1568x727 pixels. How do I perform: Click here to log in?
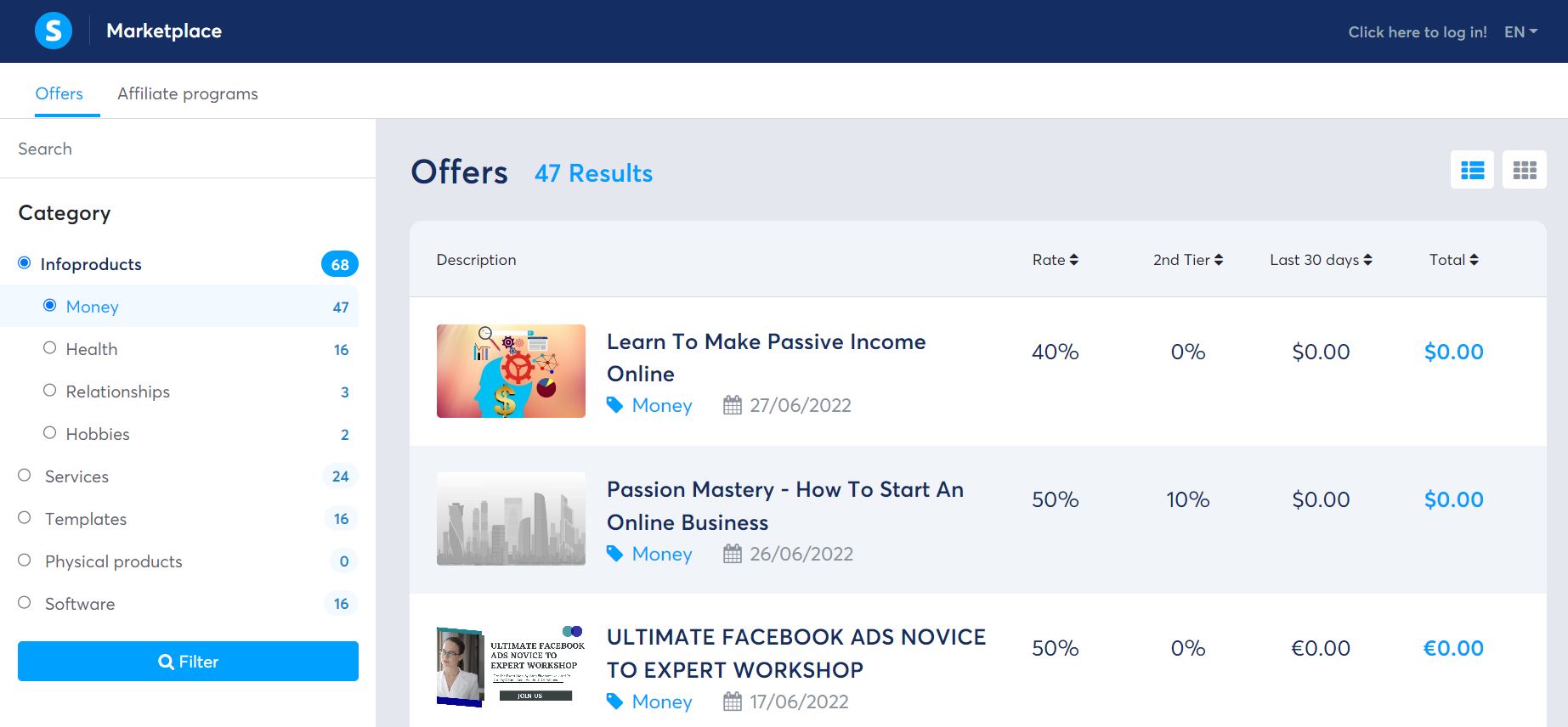[1418, 31]
